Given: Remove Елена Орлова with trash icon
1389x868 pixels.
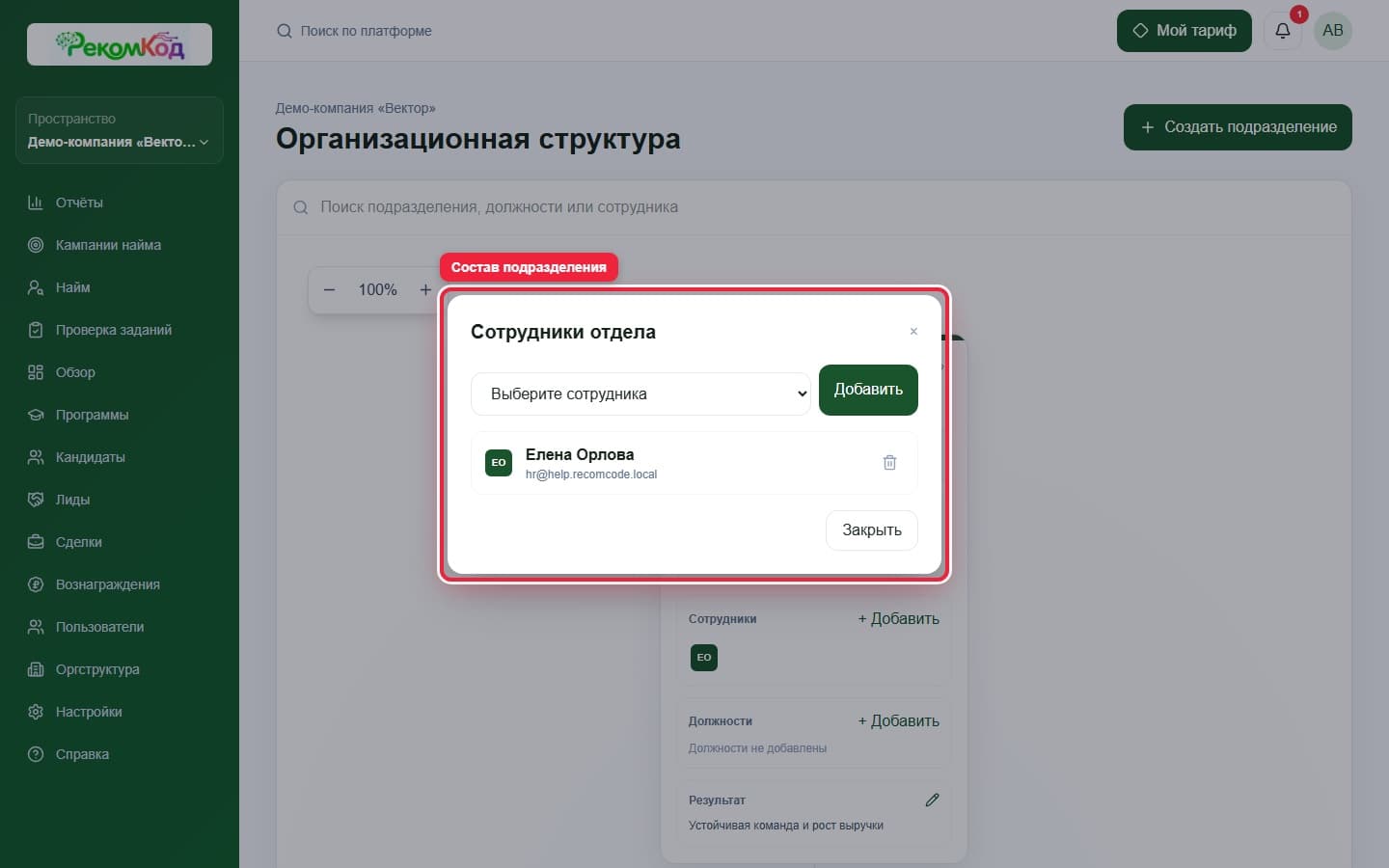Looking at the screenshot, I should click(889, 463).
